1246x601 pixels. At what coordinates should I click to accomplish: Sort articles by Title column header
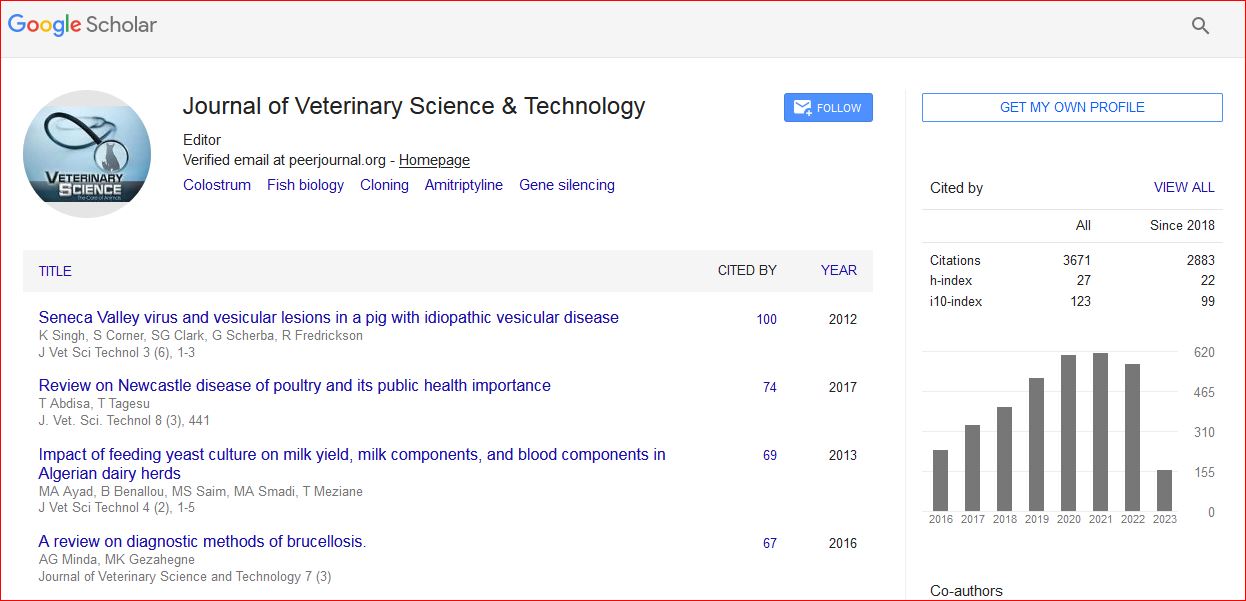(x=55, y=271)
